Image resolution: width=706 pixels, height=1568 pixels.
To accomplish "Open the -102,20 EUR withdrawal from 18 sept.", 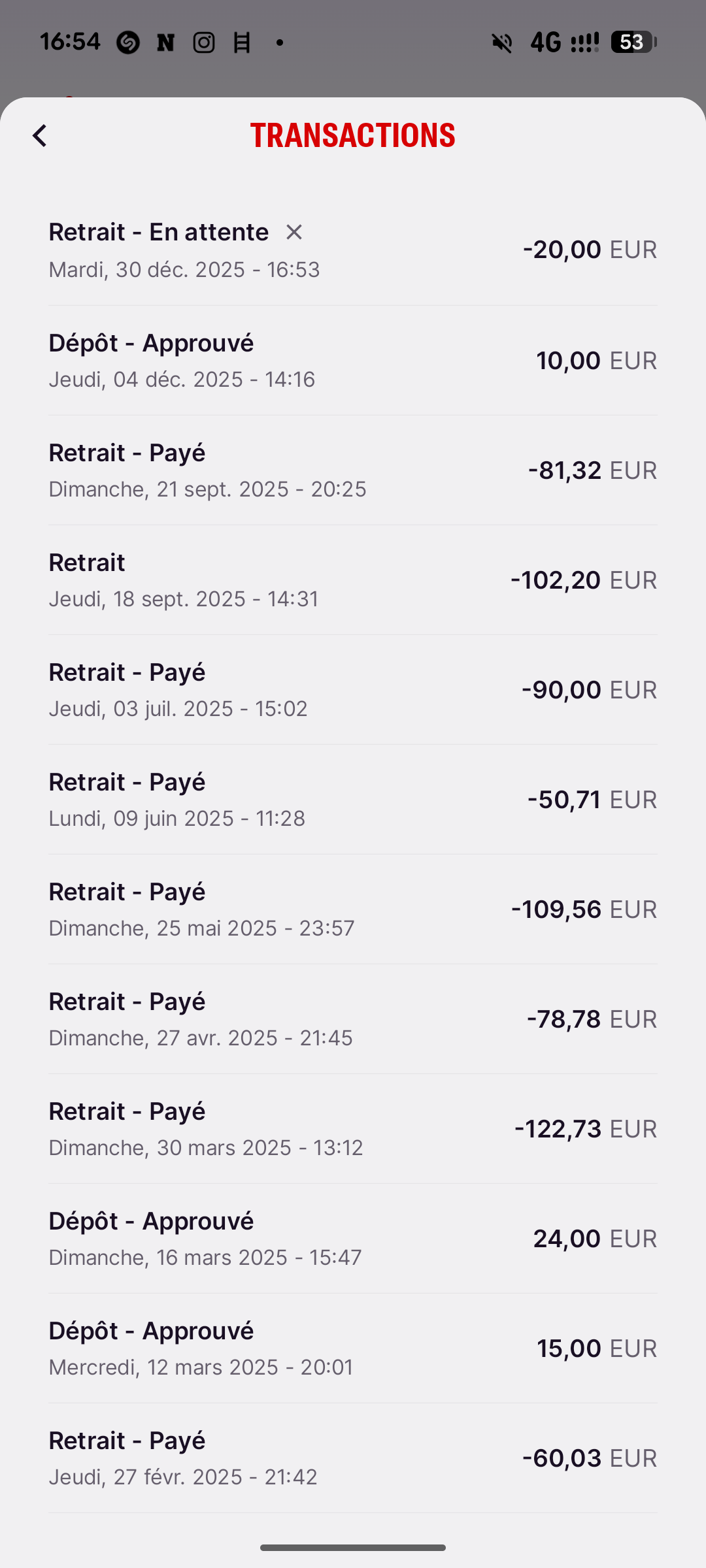I will tap(353, 580).
